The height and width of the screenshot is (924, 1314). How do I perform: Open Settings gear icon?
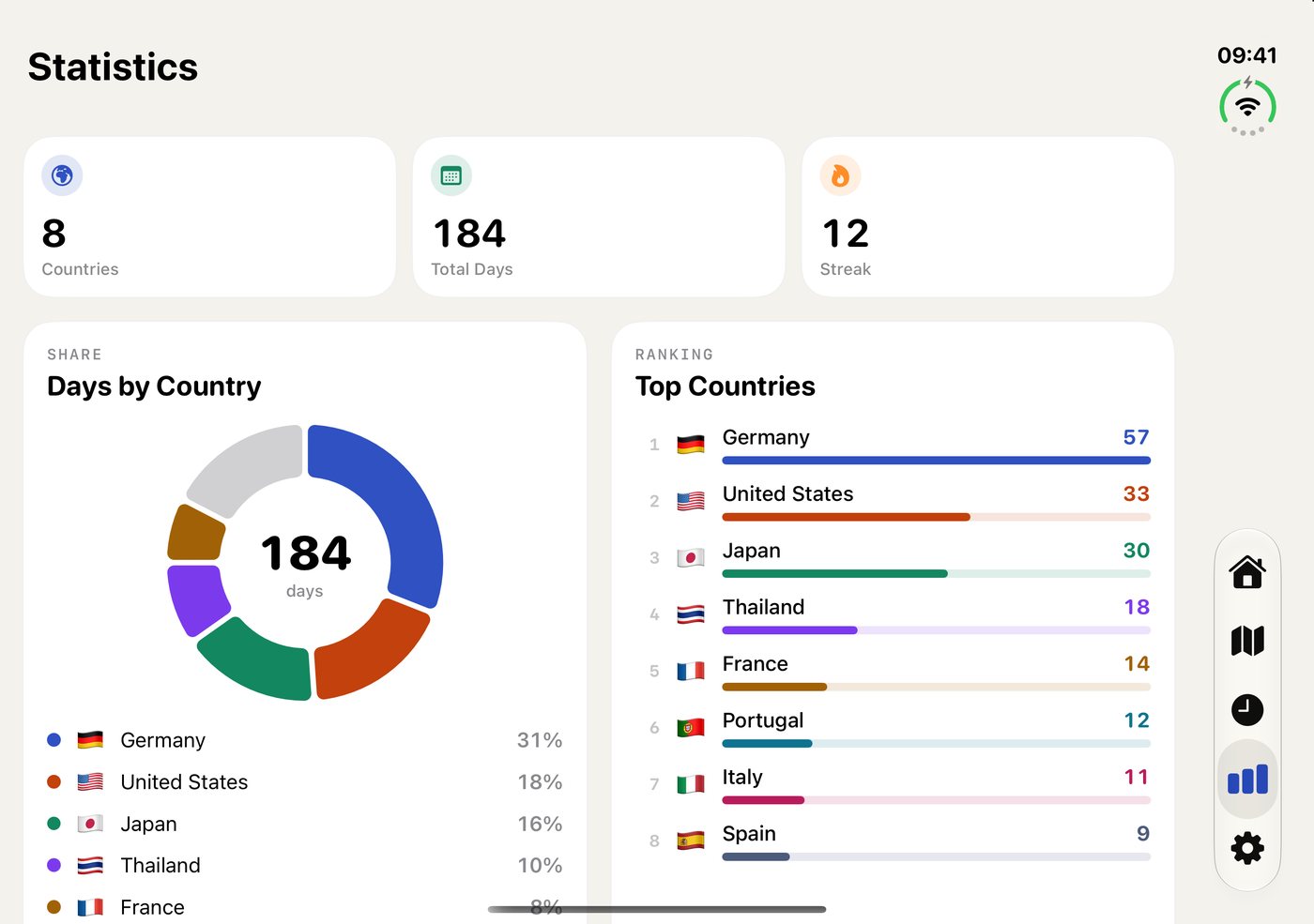click(x=1247, y=848)
